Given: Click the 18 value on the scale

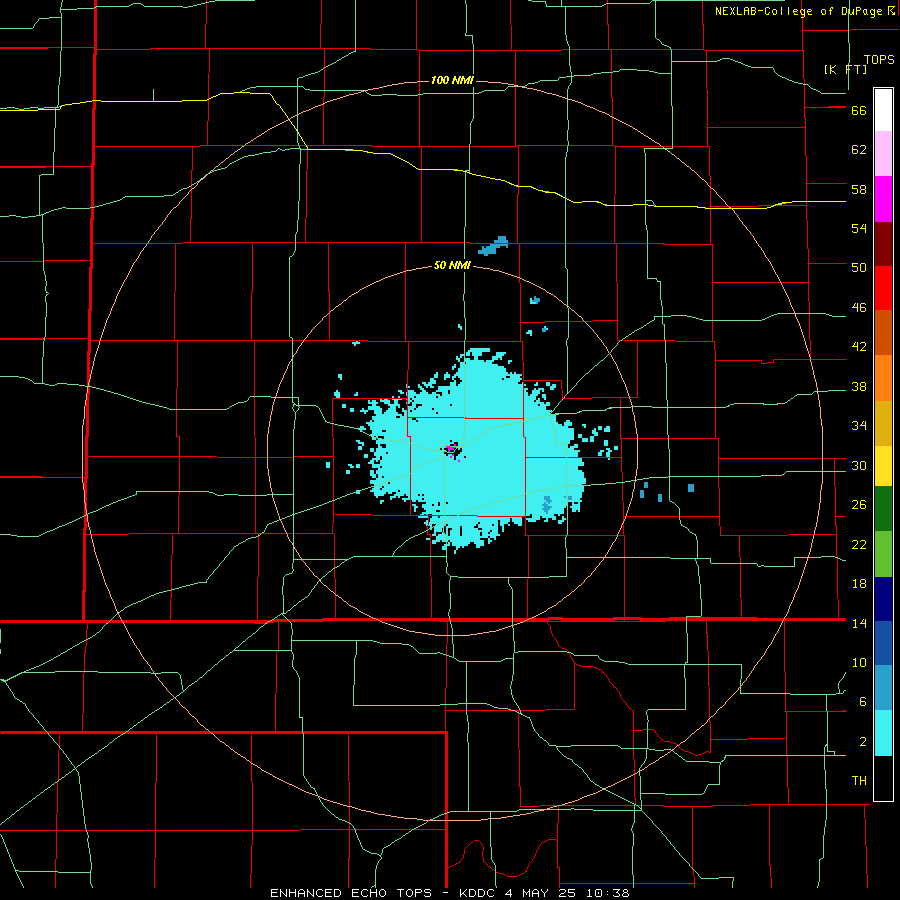Looking at the screenshot, I should 859,584.
